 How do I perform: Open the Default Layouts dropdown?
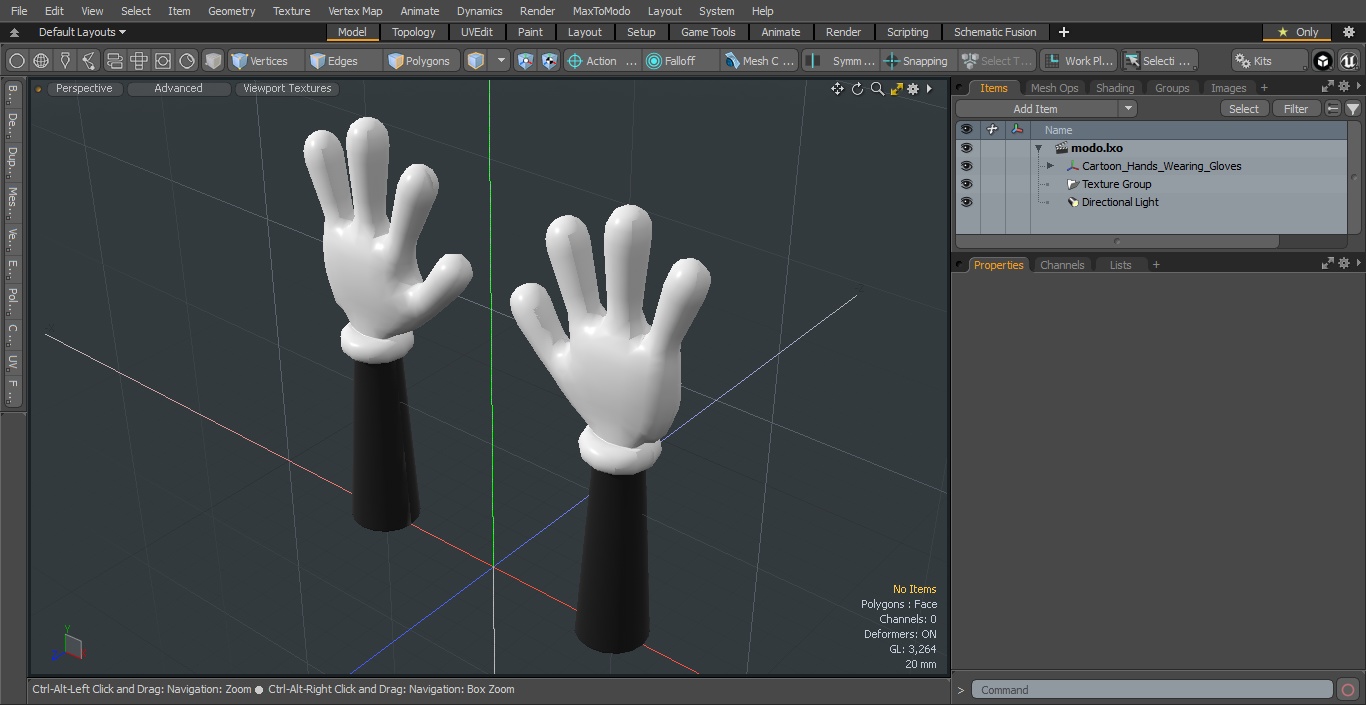click(x=82, y=32)
